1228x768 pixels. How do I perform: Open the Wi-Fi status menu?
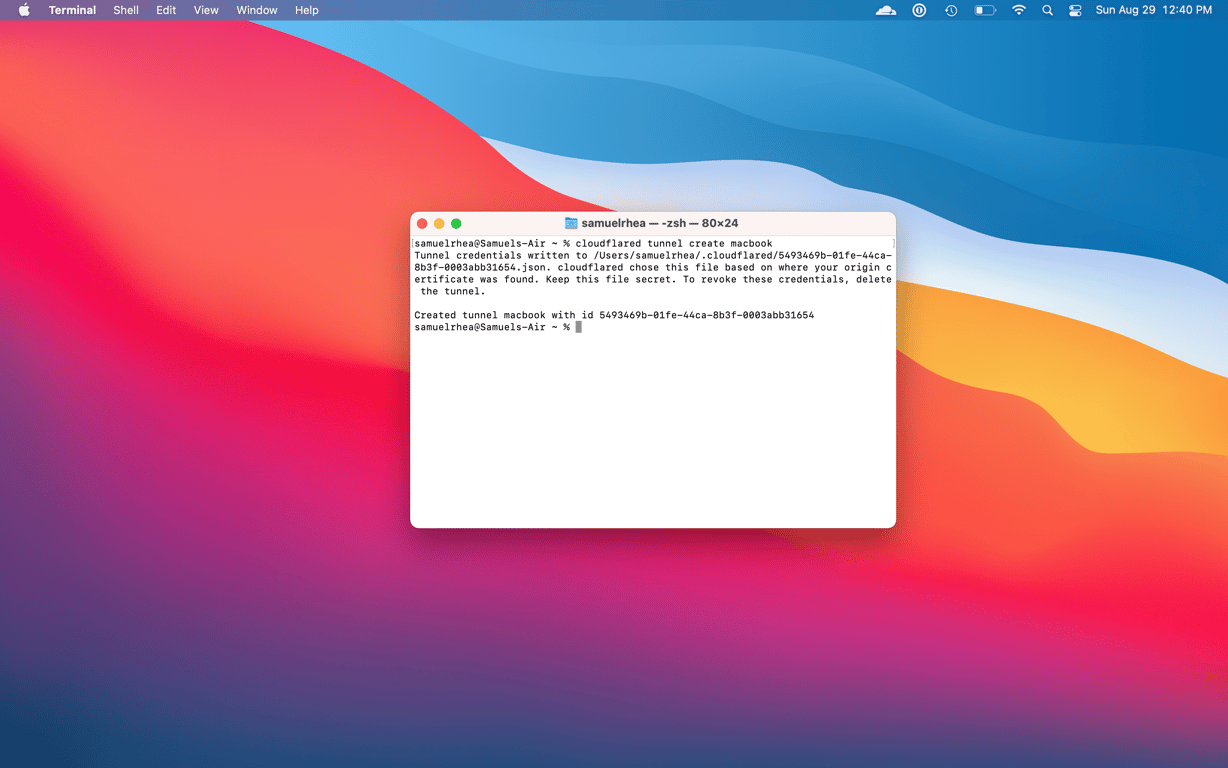1019,10
